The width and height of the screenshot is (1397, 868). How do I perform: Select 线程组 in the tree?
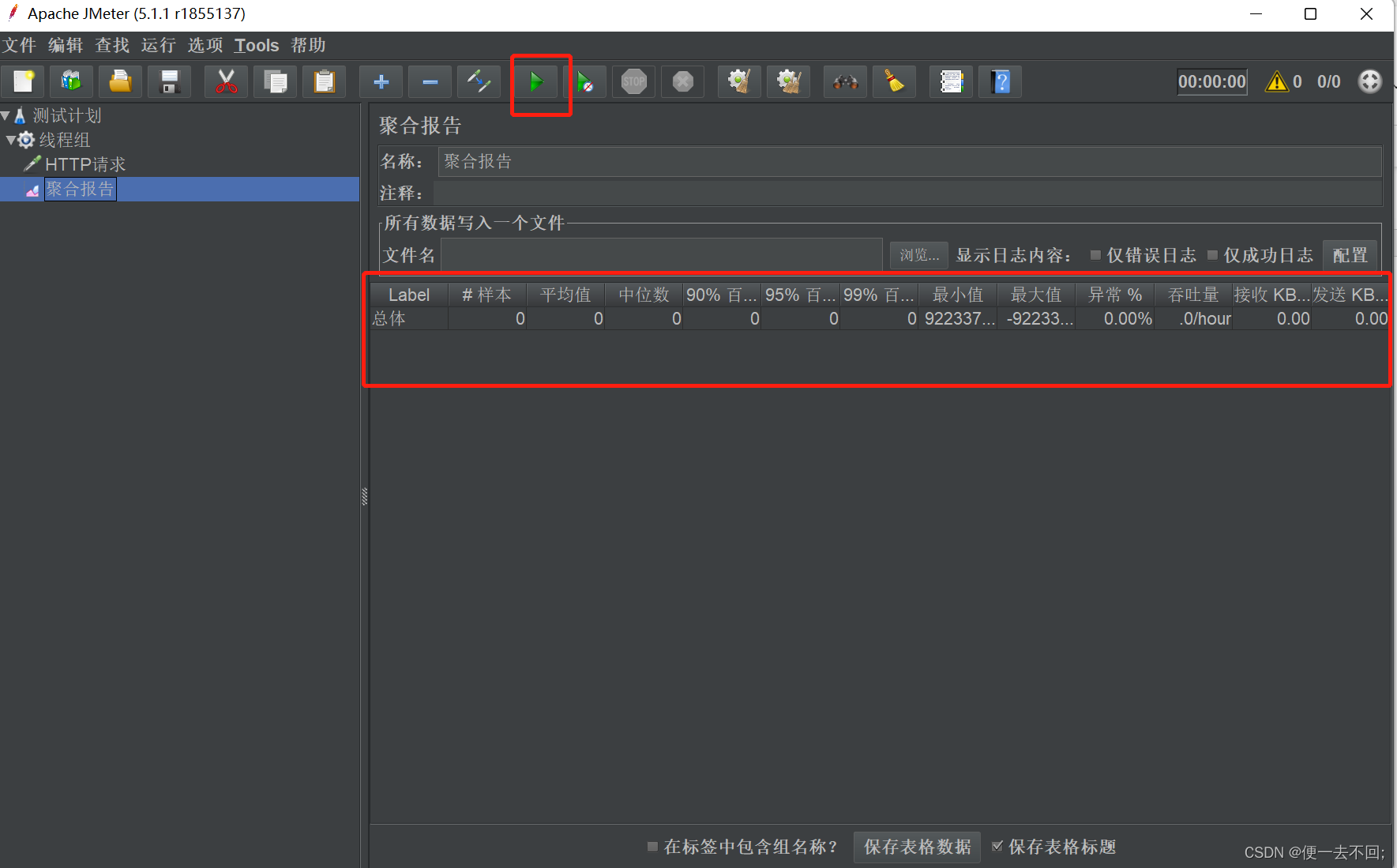(x=65, y=140)
